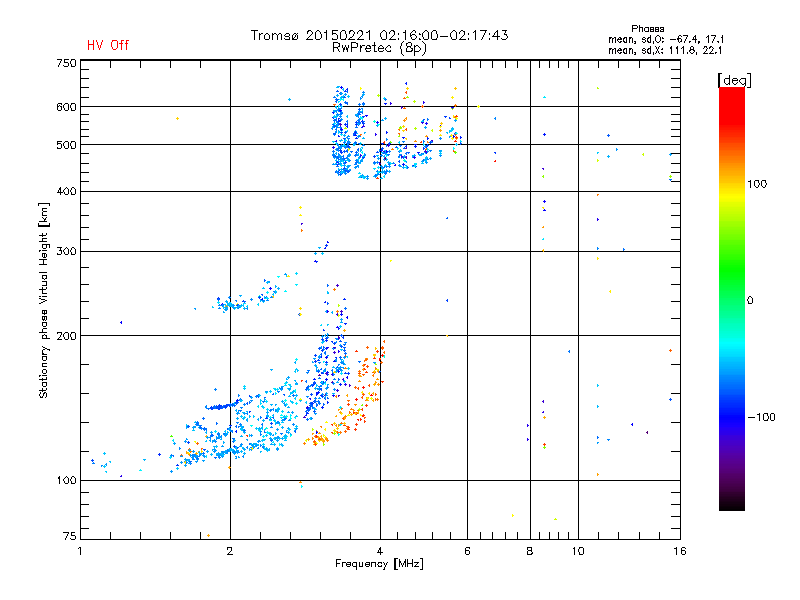Click the colorbar tick label '-100'
The image size is (800, 600).
[762, 417]
